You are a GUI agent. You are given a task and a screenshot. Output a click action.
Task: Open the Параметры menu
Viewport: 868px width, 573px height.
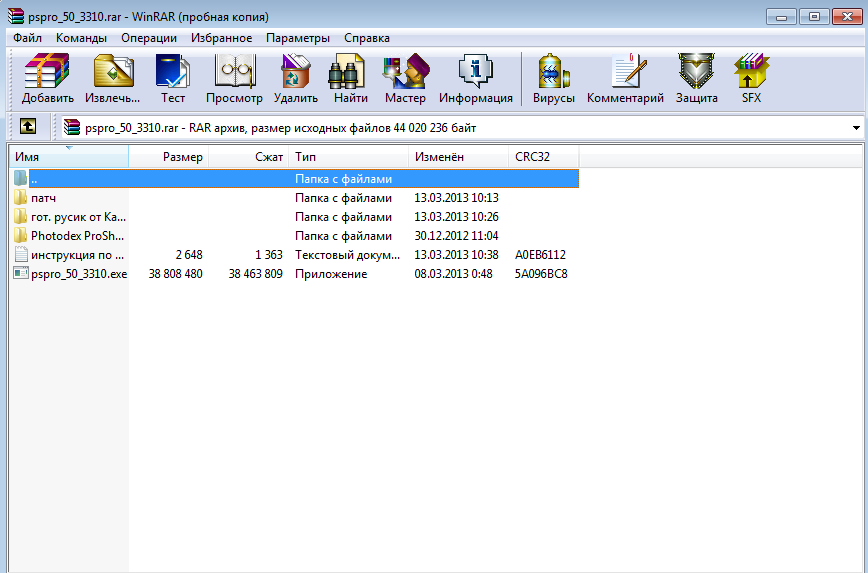coord(298,38)
